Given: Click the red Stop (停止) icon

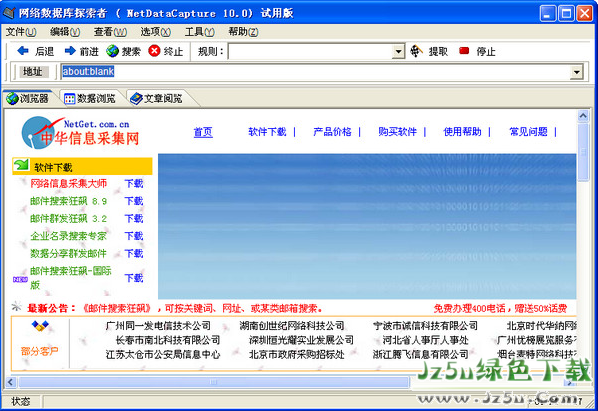Looking at the screenshot, I should click(x=464, y=51).
